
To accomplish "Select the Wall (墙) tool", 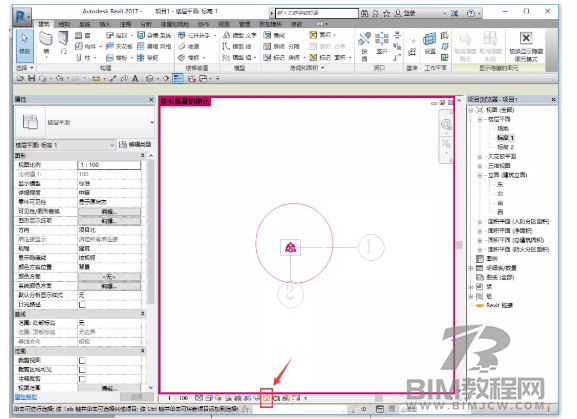I will pos(46,43).
